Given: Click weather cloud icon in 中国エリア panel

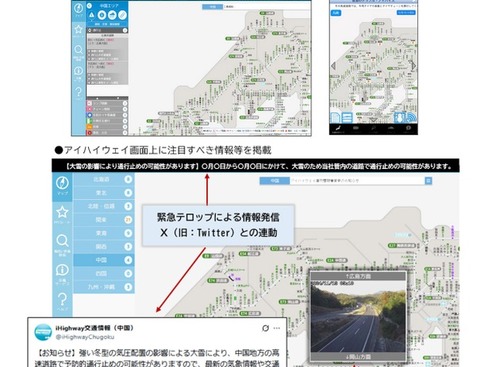Looking at the screenshot, I should coord(112,15).
